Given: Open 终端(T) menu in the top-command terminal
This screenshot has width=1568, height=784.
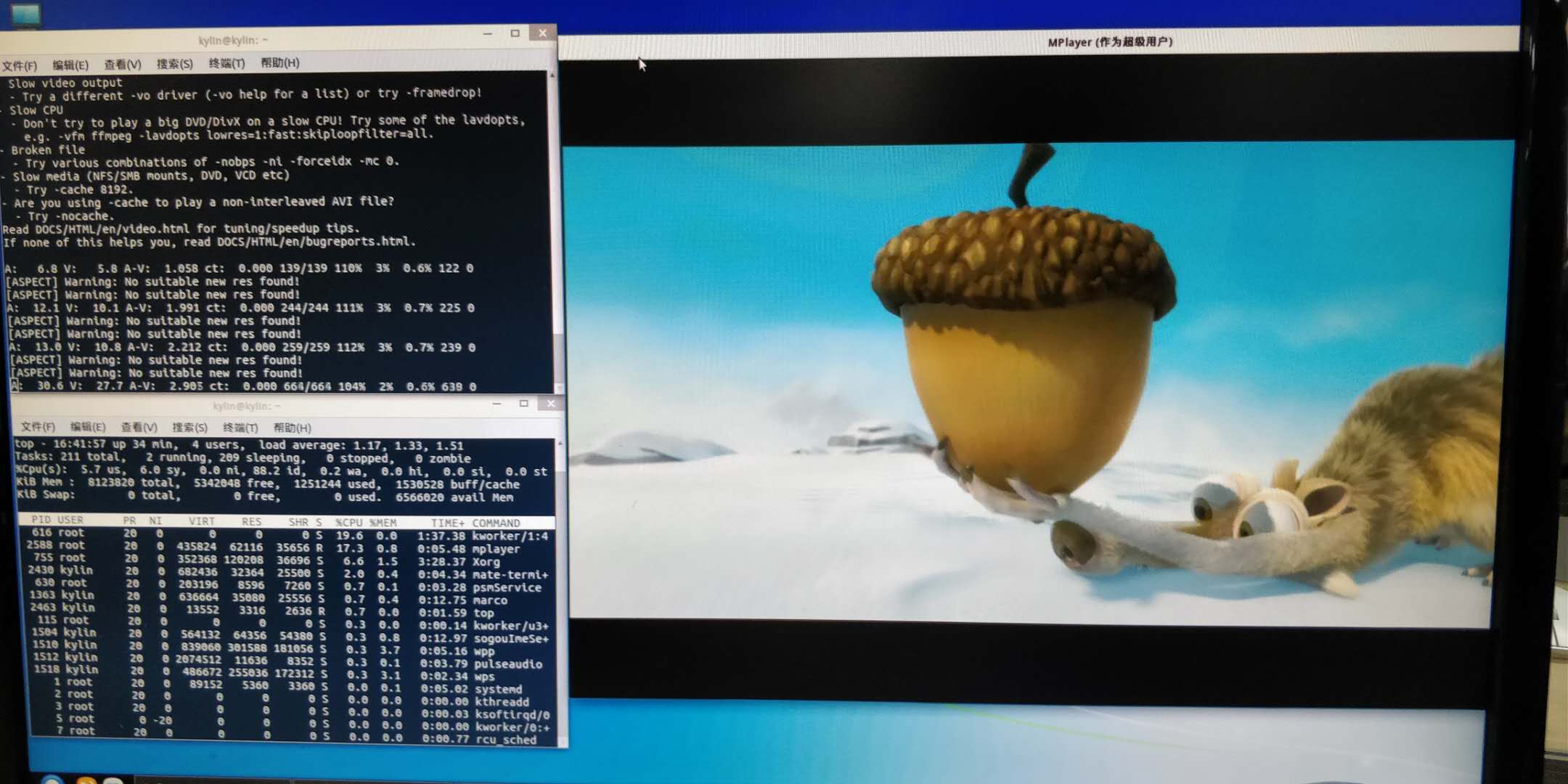Looking at the screenshot, I should point(240,428).
